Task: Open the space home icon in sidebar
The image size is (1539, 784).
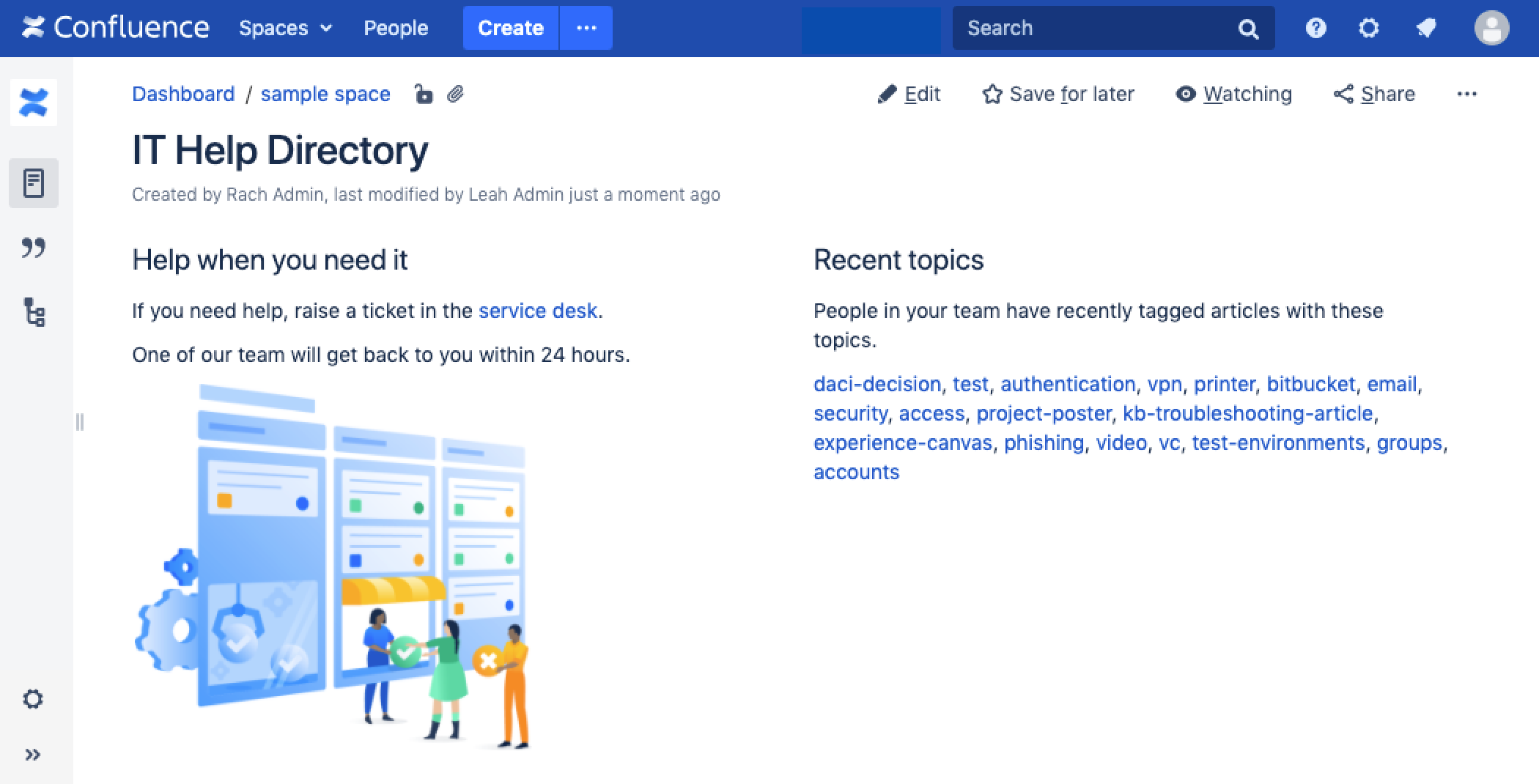Action: 34,103
